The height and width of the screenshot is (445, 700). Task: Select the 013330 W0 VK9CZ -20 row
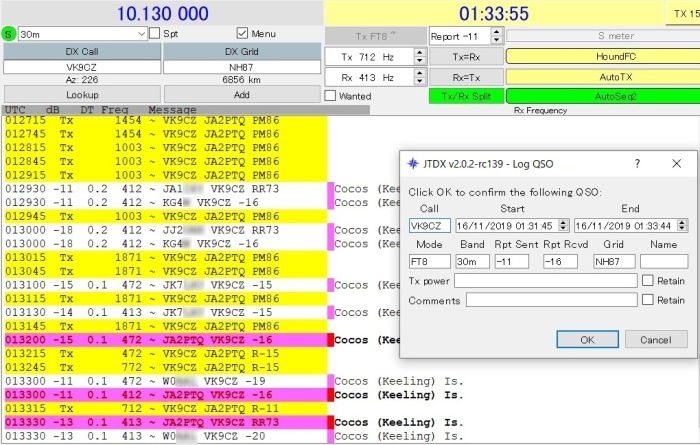tap(166, 436)
